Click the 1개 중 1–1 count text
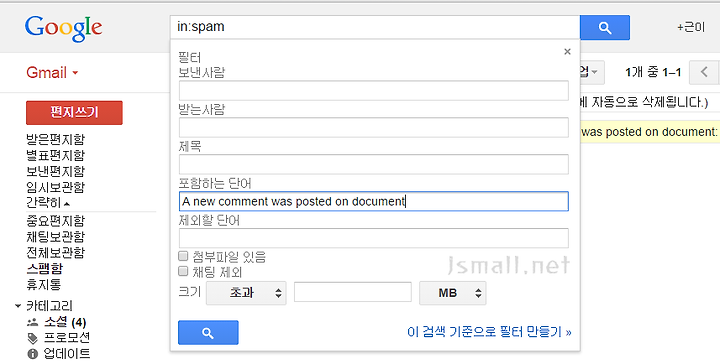The width and height of the screenshot is (720, 364). [x=653, y=72]
